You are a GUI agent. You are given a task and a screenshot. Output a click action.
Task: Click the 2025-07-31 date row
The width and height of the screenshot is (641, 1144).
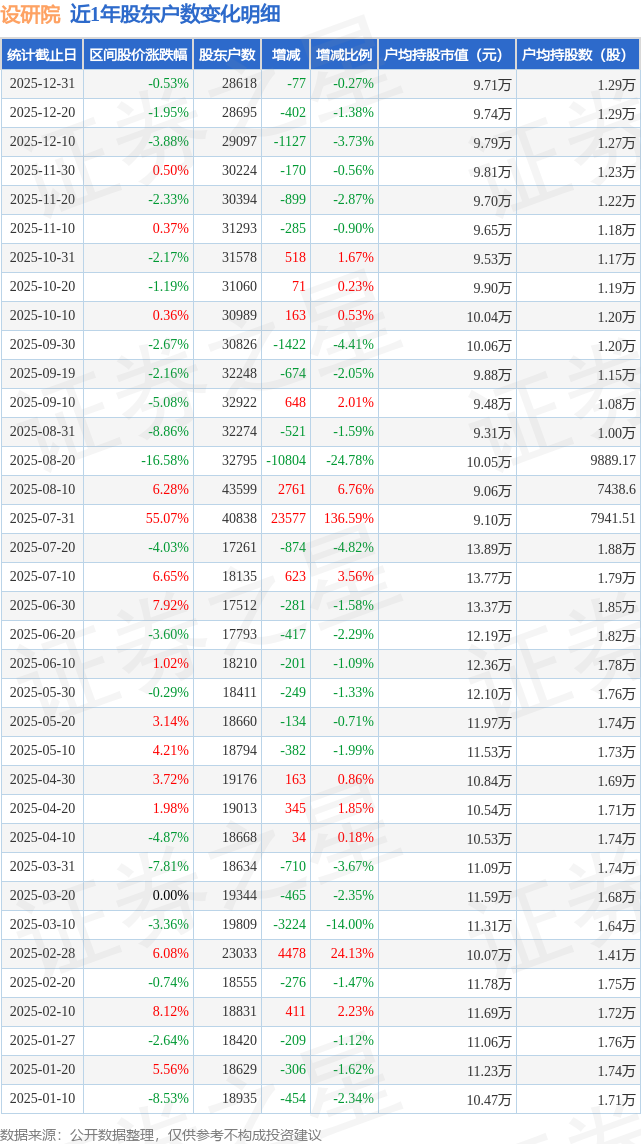(42, 519)
